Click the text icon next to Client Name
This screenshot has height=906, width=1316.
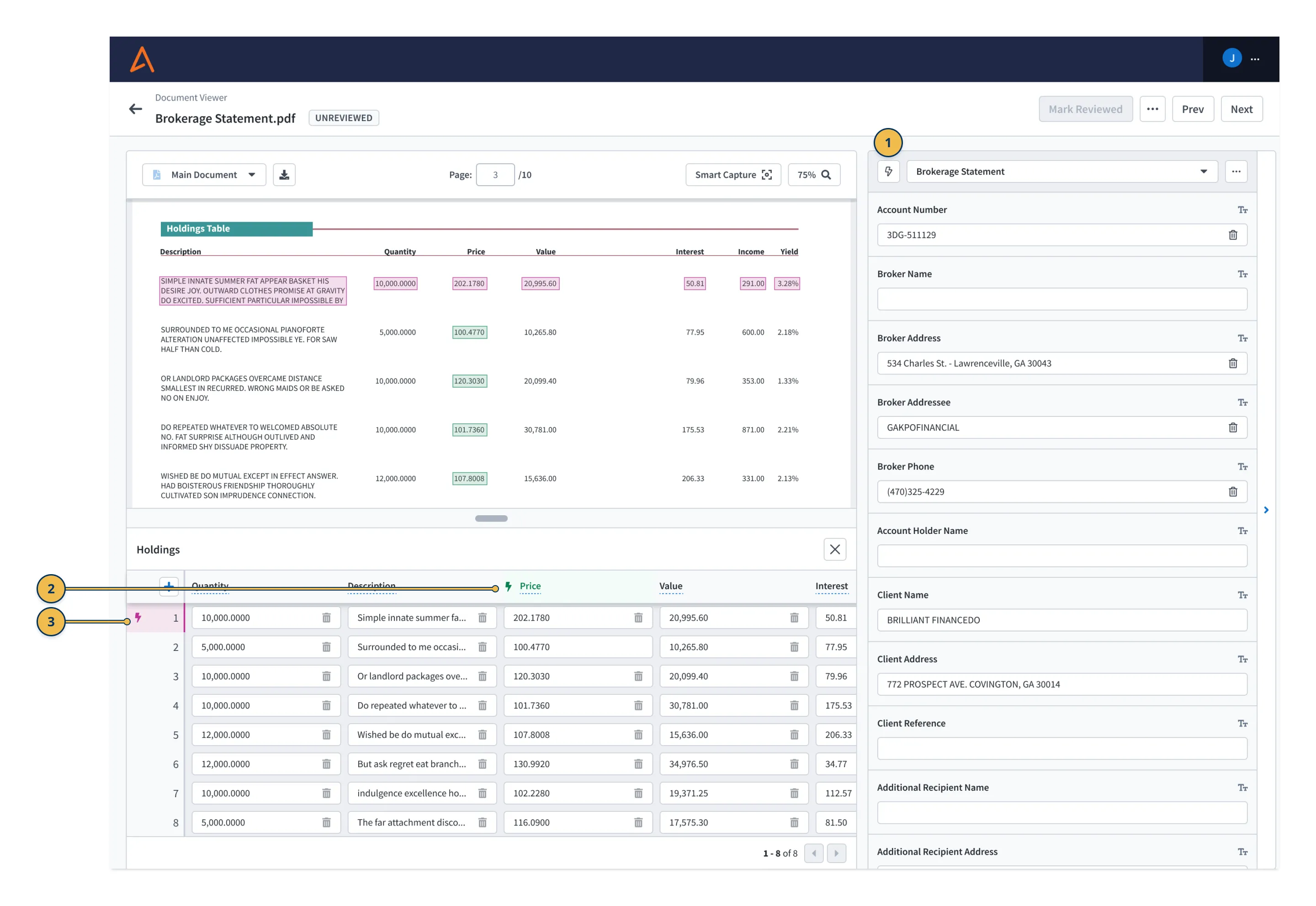coord(1242,595)
